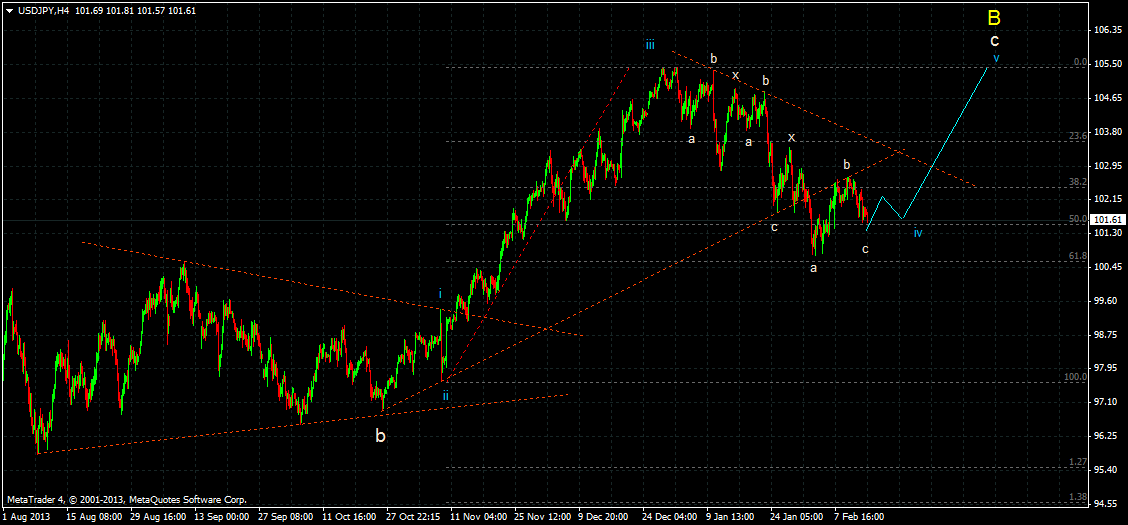Click the 98.75 price axis label
The image size is (1128, 525).
(x=1108, y=334)
